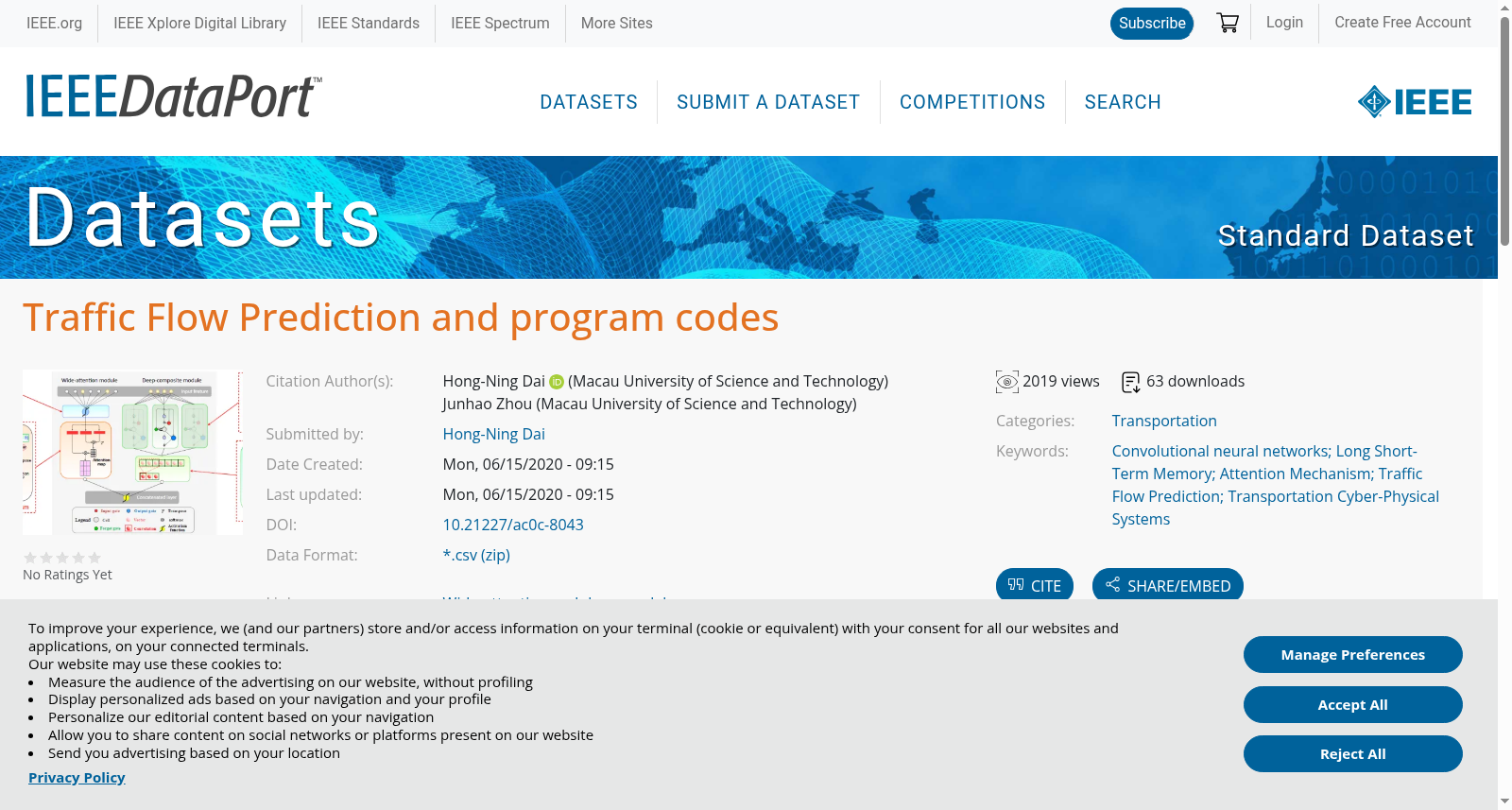Click the downloads document icon
The height and width of the screenshot is (810, 1512).
point(1131,382)
